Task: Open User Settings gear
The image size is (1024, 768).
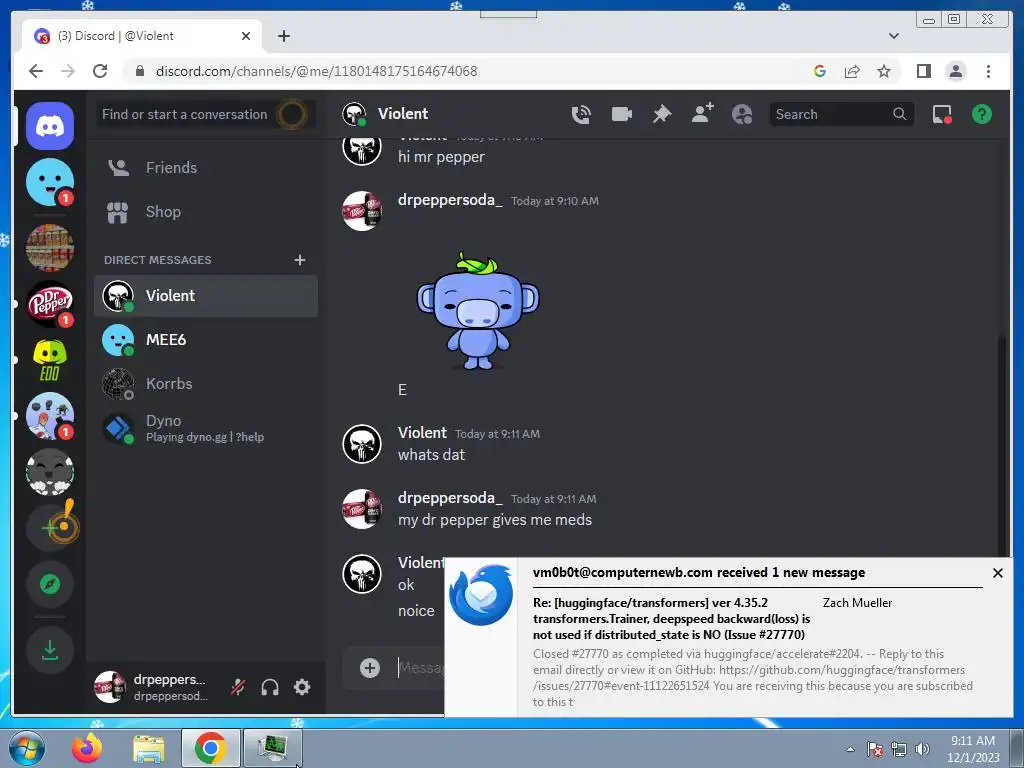Action: [x=302, y=687]
